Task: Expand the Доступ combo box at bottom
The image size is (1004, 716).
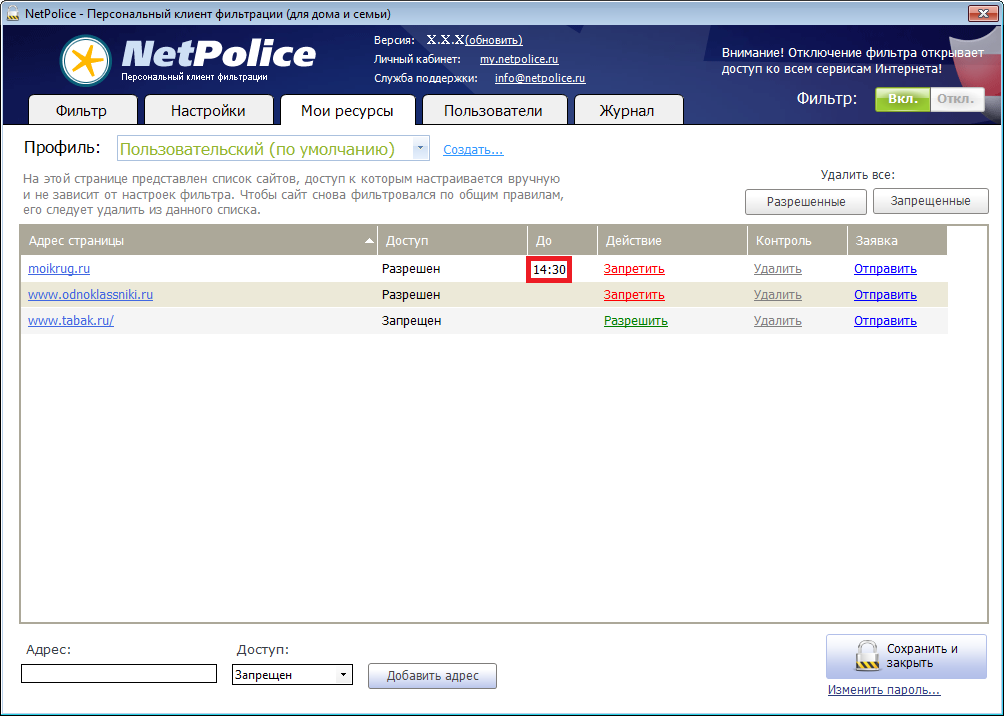Action: tap(343, 674)
